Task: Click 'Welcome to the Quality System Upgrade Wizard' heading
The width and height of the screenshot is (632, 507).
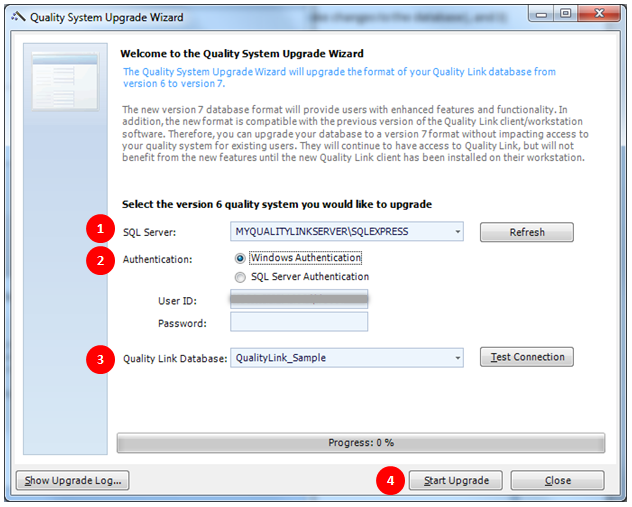Action: (242, 54)
